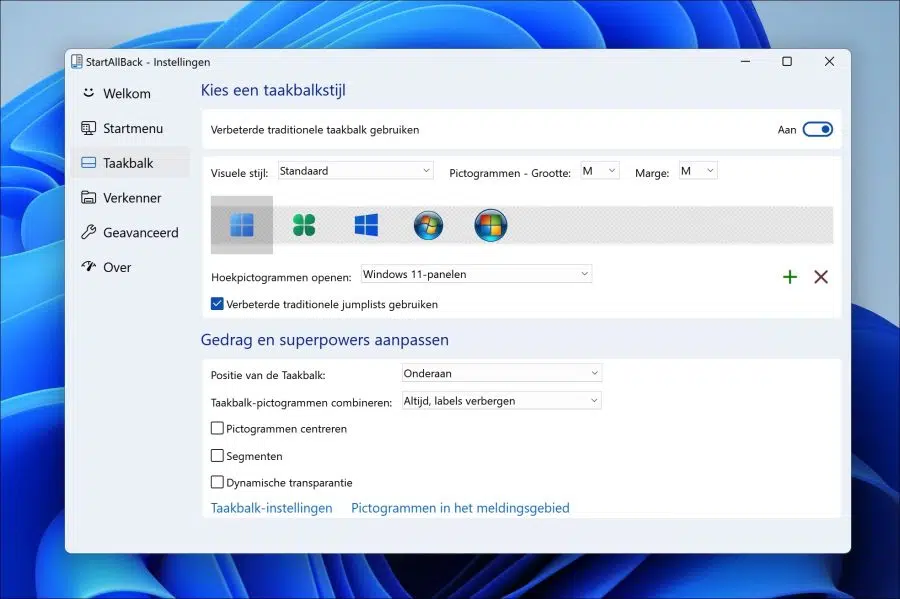
Task: Pick the flat Windows 10 logo start icon
Action: point(366,225)
